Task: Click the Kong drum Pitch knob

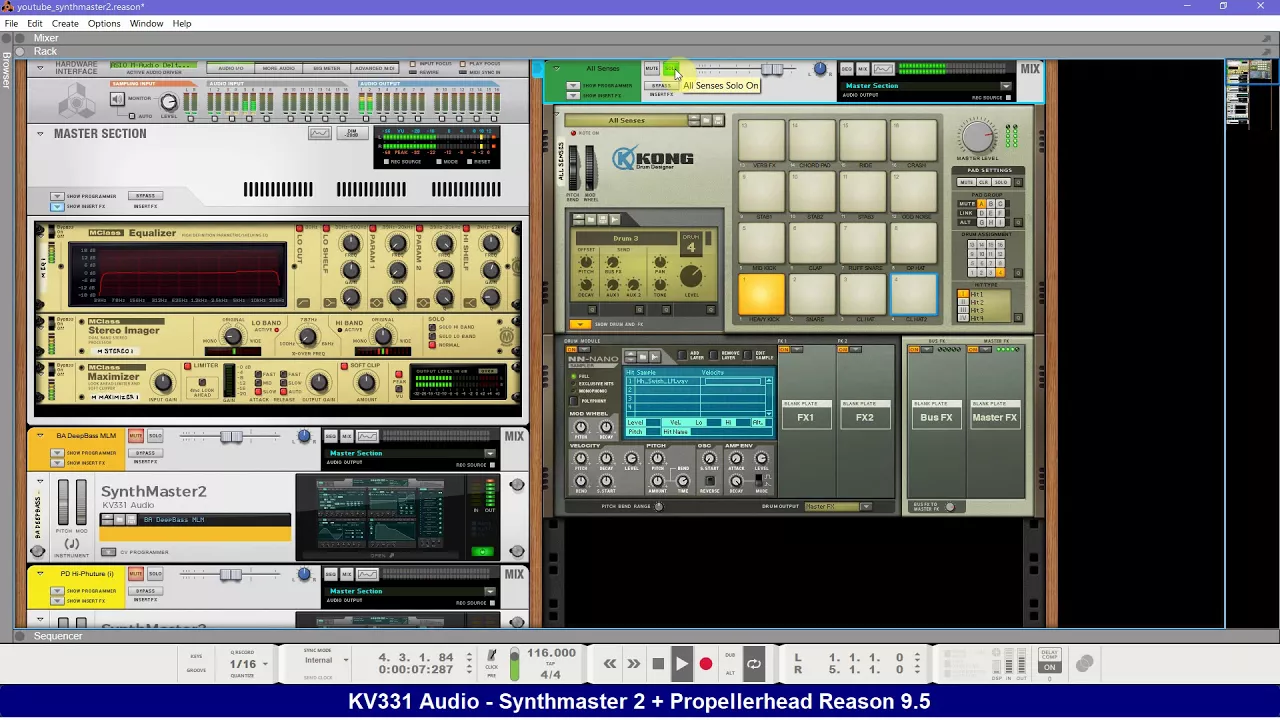Action: point(586,262)
